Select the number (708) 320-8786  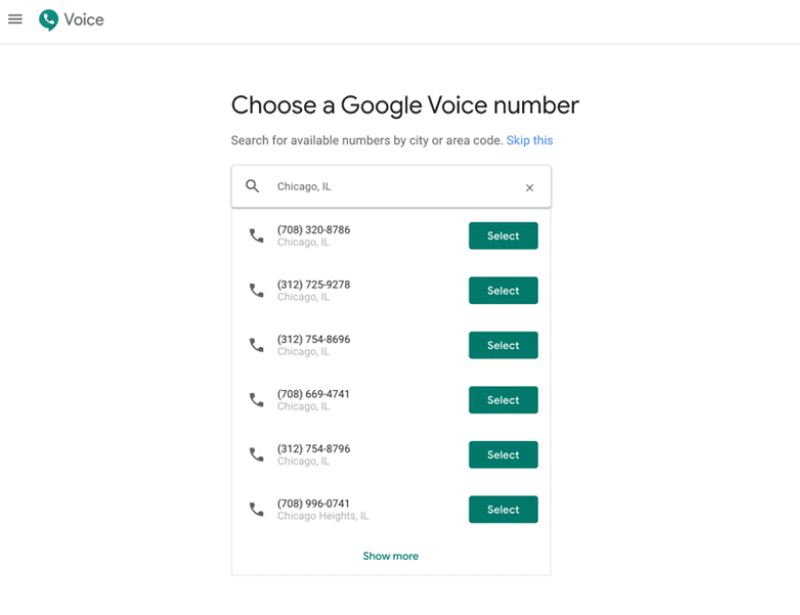coord(503,236)
